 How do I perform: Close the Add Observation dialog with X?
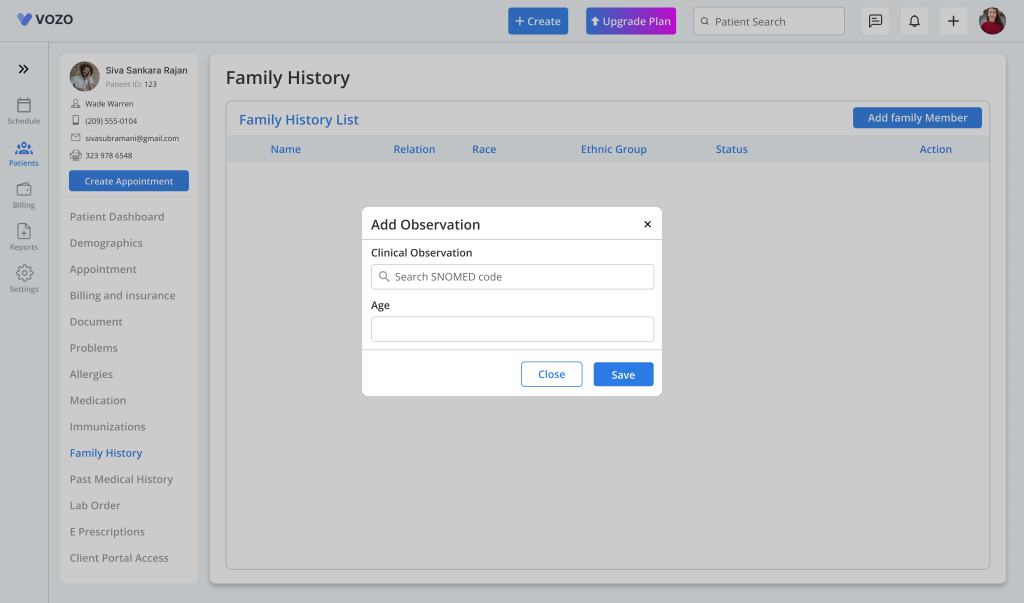647,225
